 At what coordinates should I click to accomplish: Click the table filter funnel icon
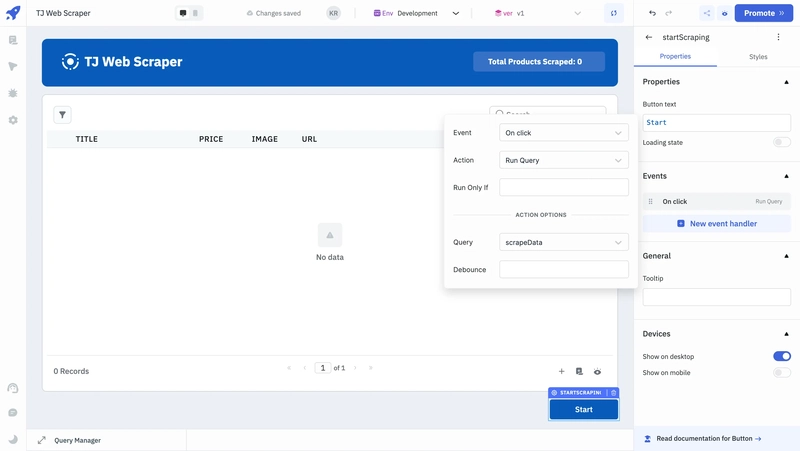coord(62,115)
